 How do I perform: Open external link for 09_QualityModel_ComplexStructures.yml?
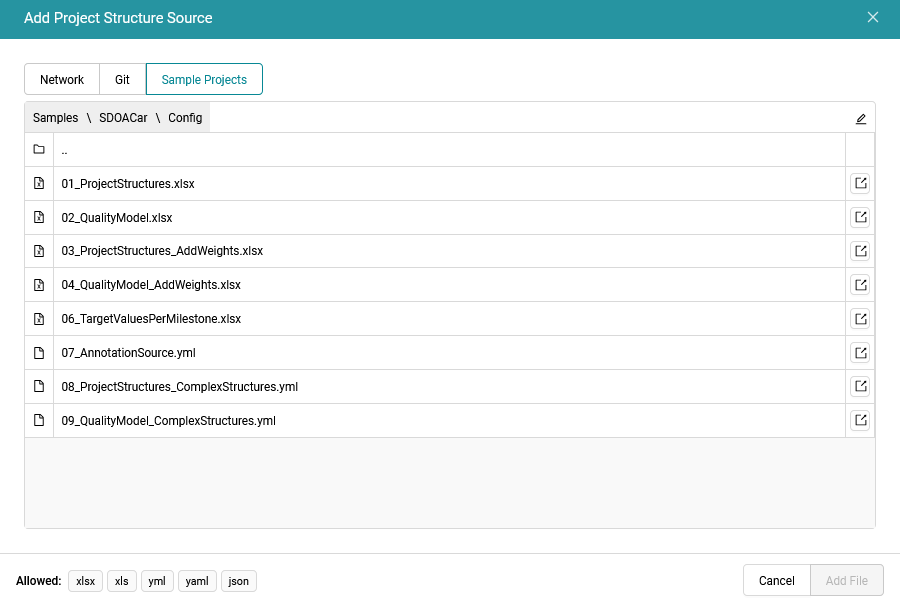[x=860, y=420]
